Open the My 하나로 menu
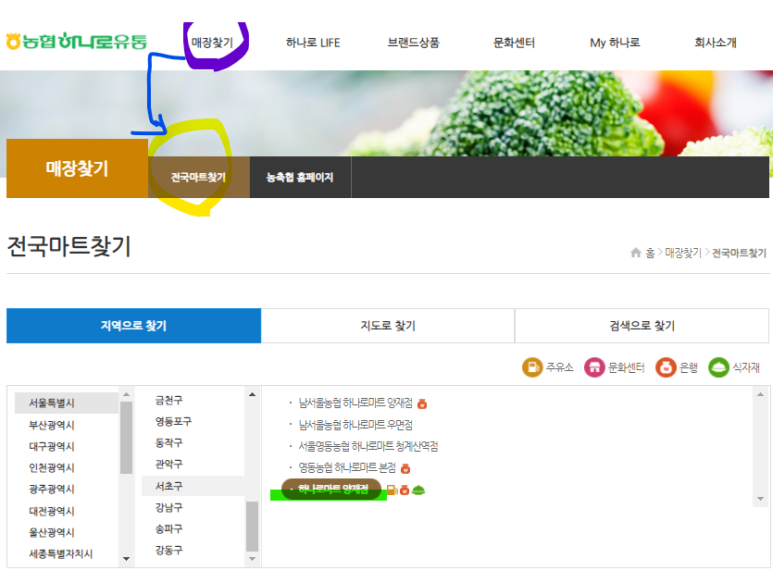 (615, 43)
